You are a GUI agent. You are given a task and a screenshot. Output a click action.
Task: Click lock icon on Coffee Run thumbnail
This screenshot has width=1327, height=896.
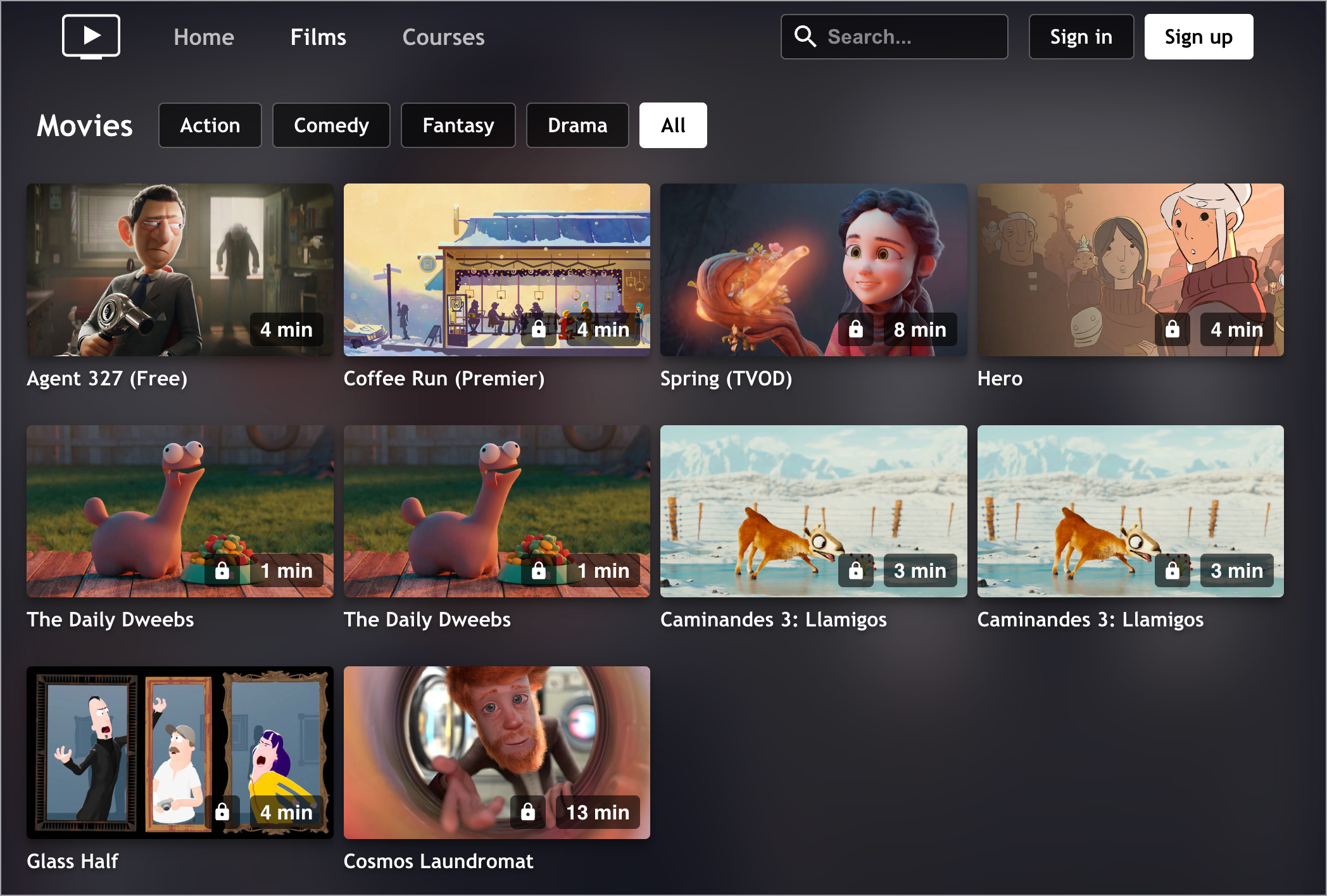pyautogui.click(x=539, y=329)
